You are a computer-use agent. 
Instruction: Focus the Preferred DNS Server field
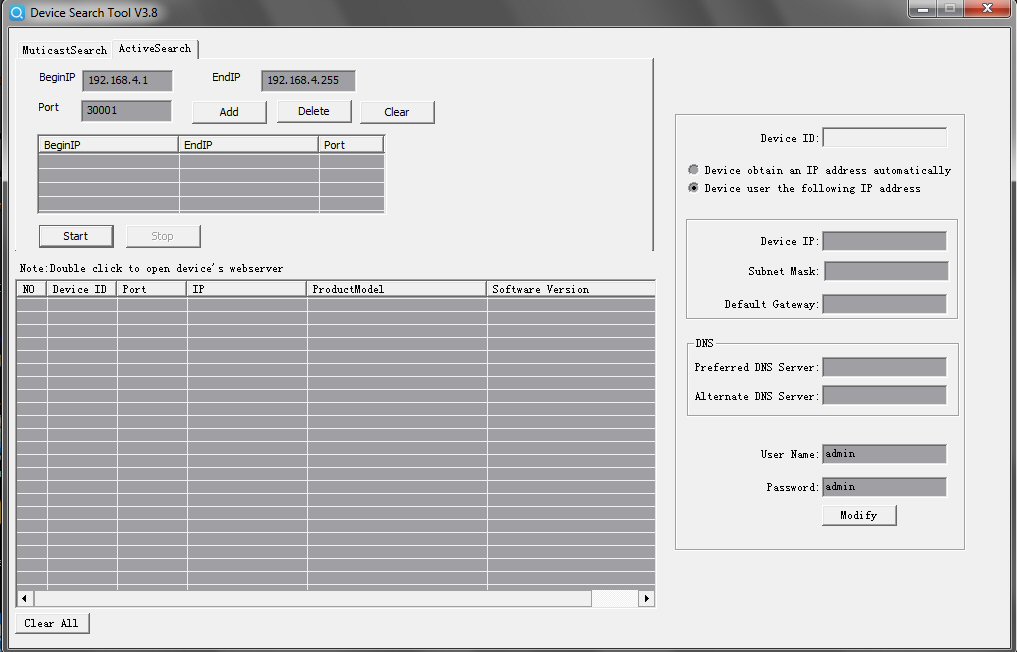[885, 367]
